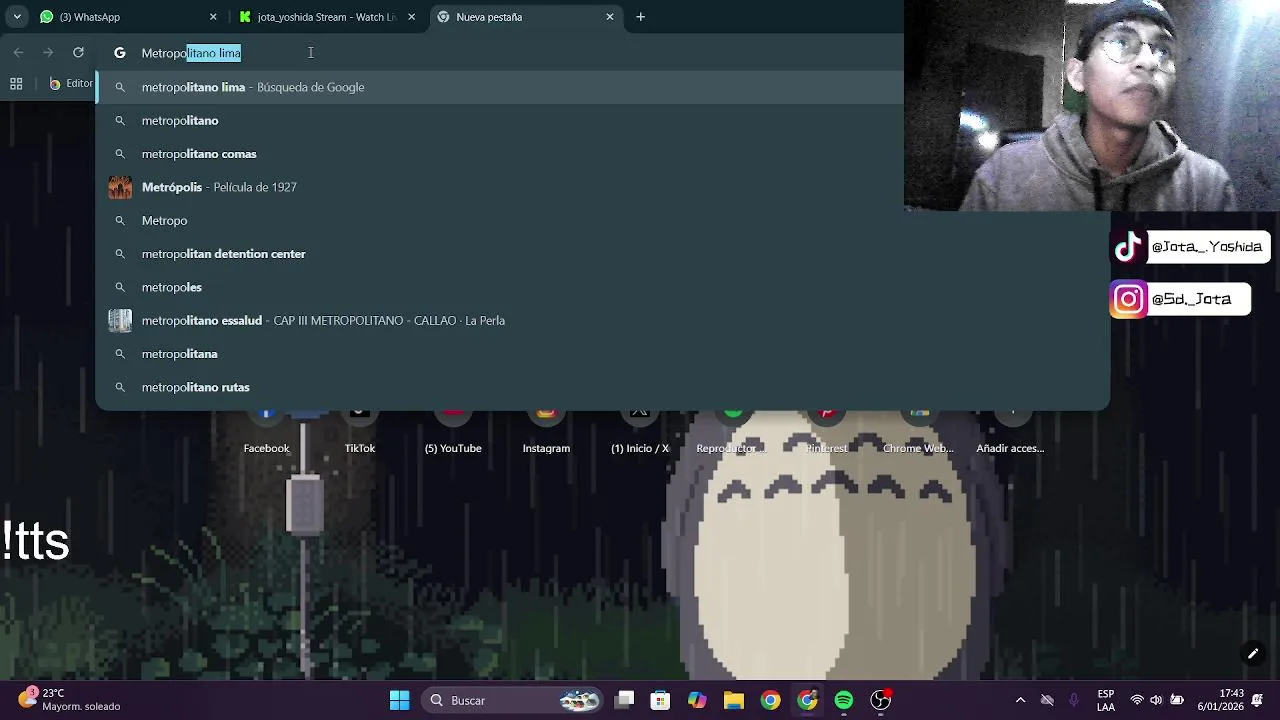Switch to the jota_yoshida Stream tab
The height and width of the screenshot is (720, 1280).
pos(326,17)
